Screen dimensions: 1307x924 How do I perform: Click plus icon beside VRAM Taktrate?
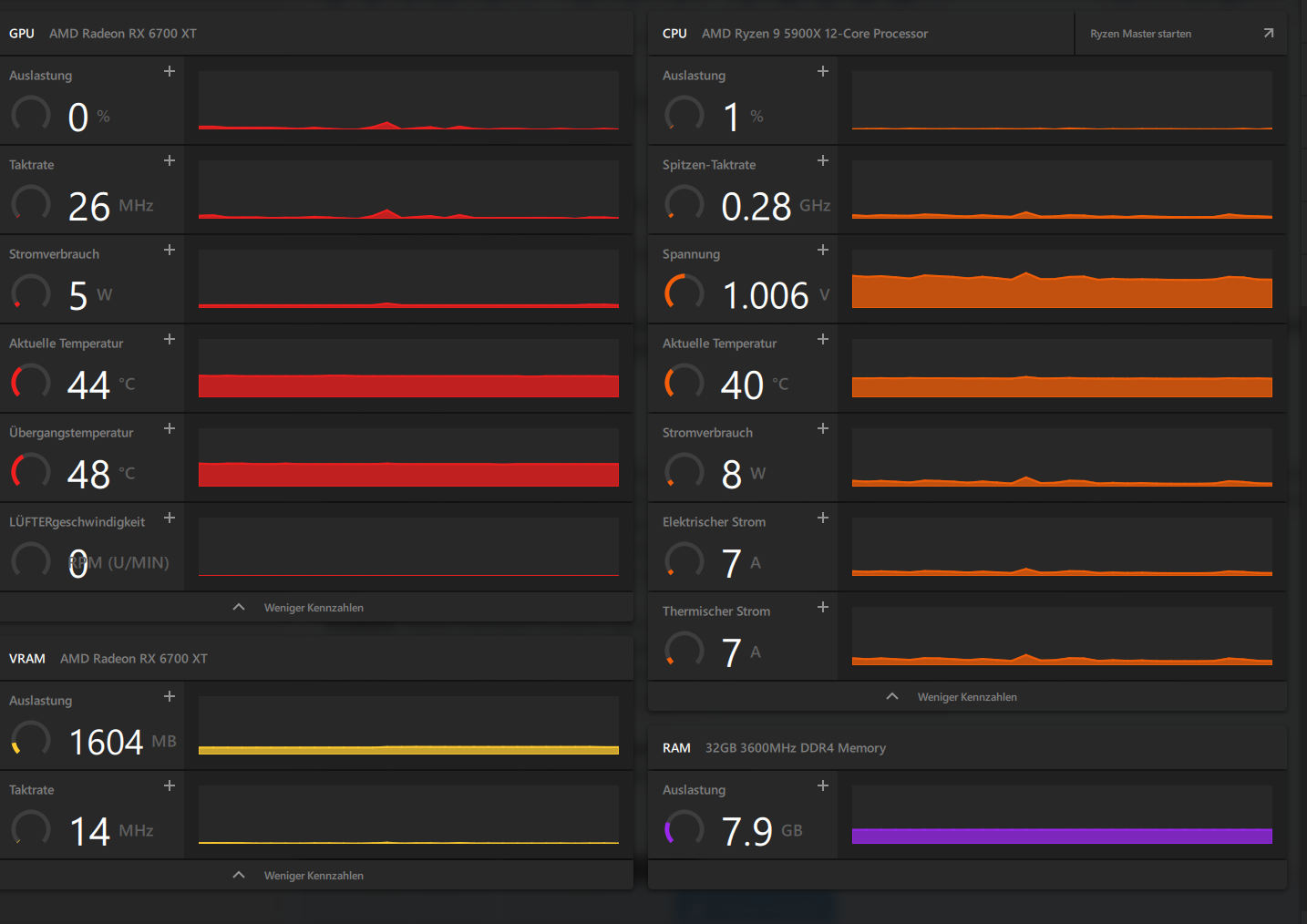170,785
